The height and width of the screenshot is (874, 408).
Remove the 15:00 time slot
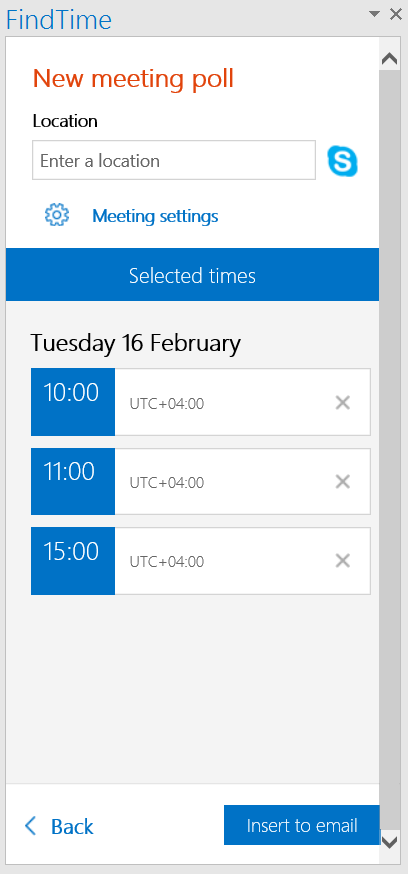pyautogui.click(x=343, y=561)
